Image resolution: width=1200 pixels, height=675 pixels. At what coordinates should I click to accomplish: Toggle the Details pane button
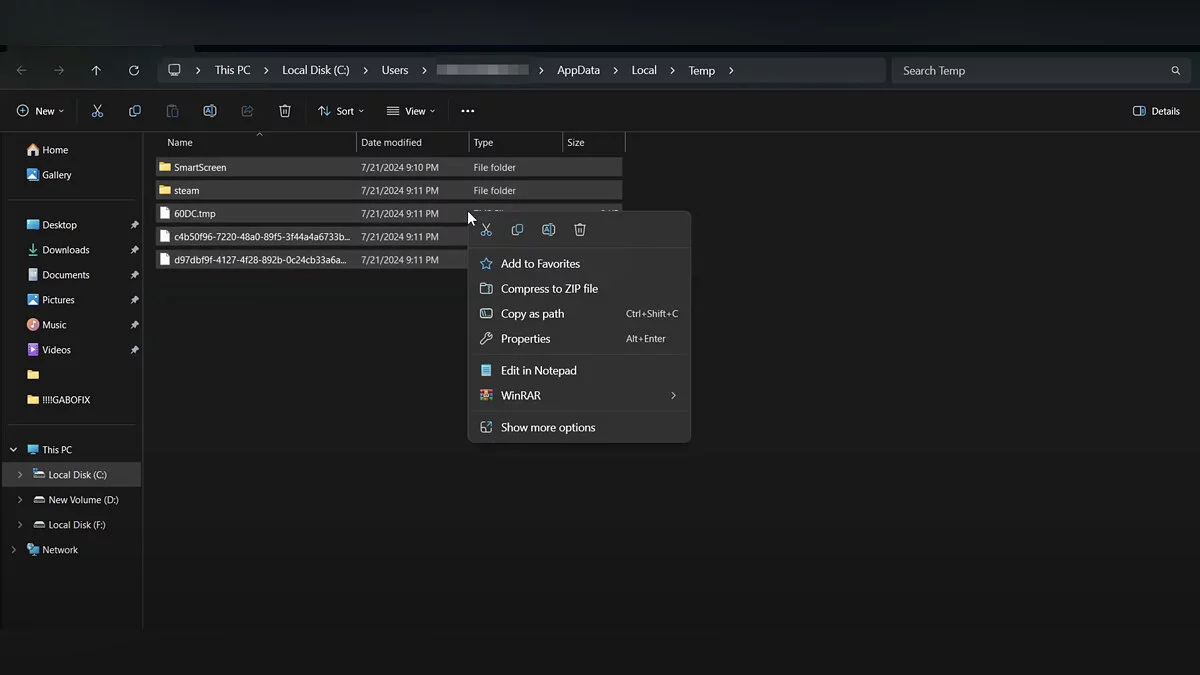(x=1156, y=111)
